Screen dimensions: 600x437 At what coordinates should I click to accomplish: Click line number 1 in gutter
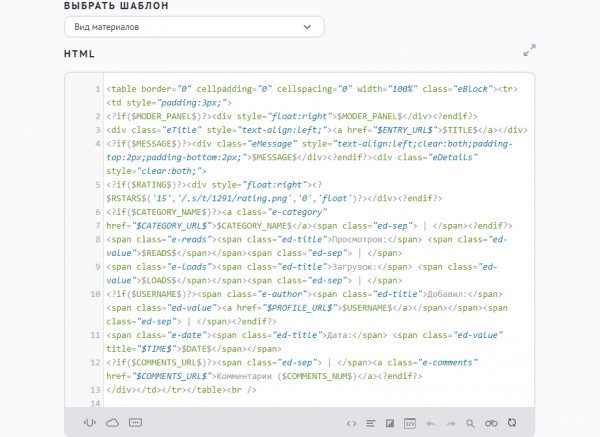[x=98, y=89]
